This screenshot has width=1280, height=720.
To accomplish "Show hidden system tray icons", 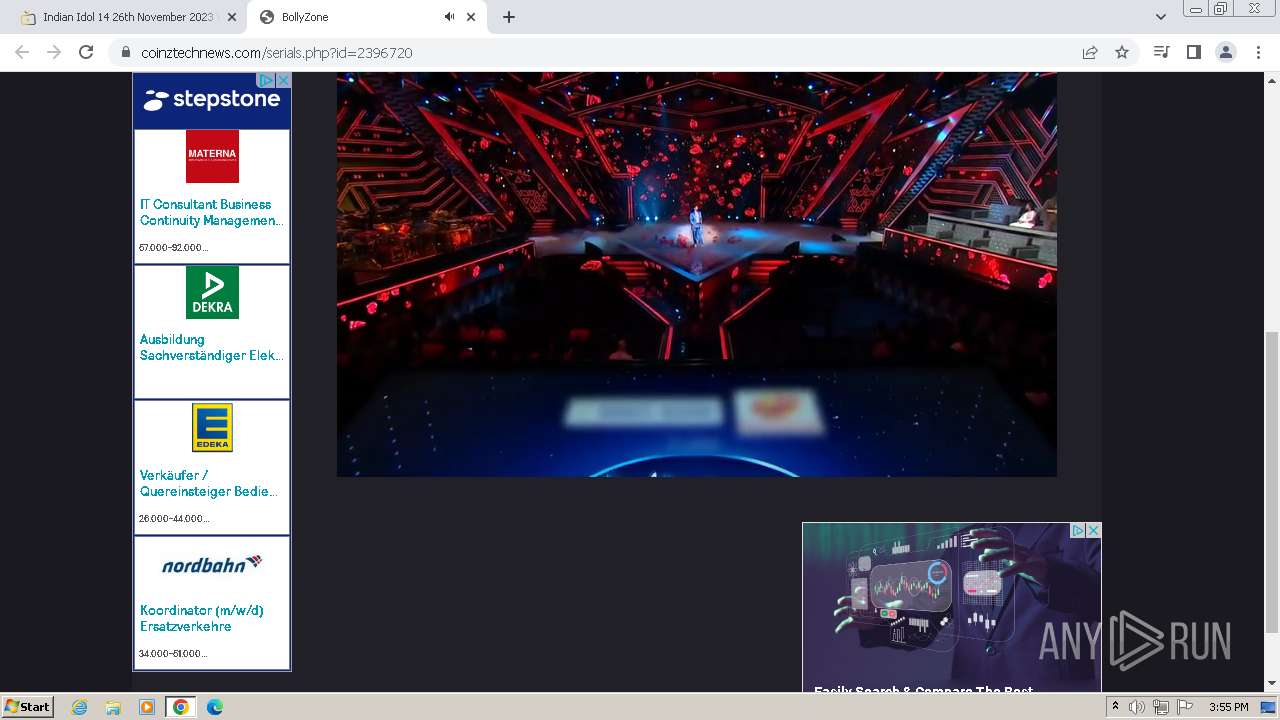I will pos(1115,707).
